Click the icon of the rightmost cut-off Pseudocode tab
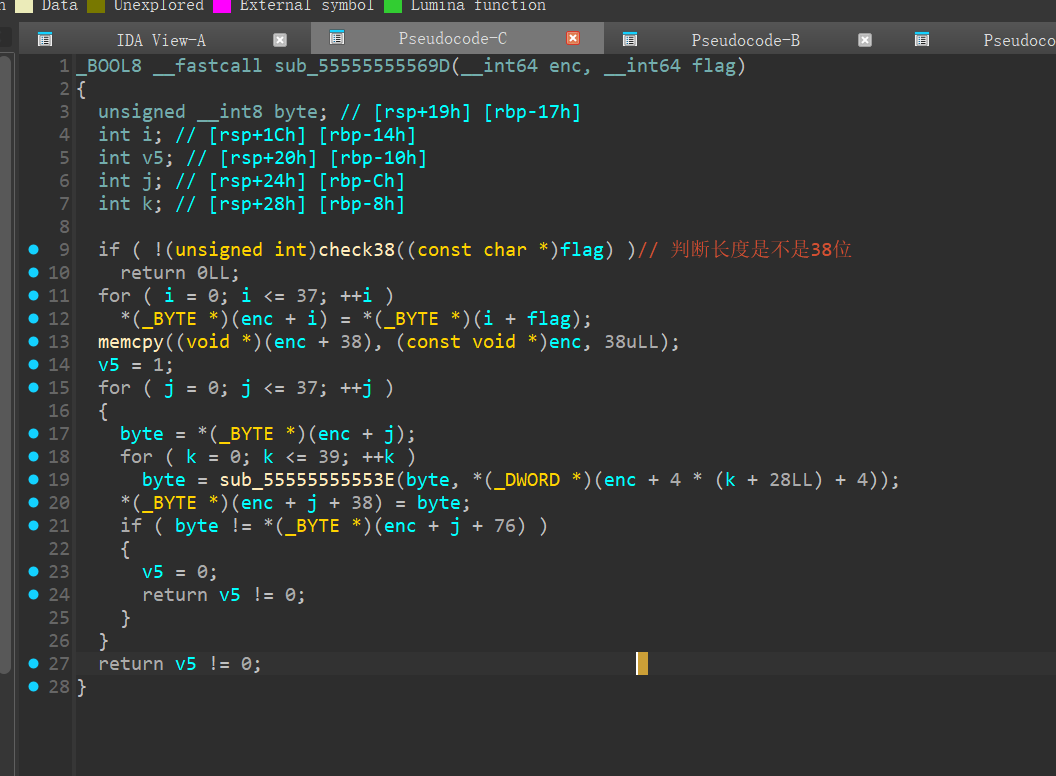 [922, 40]
